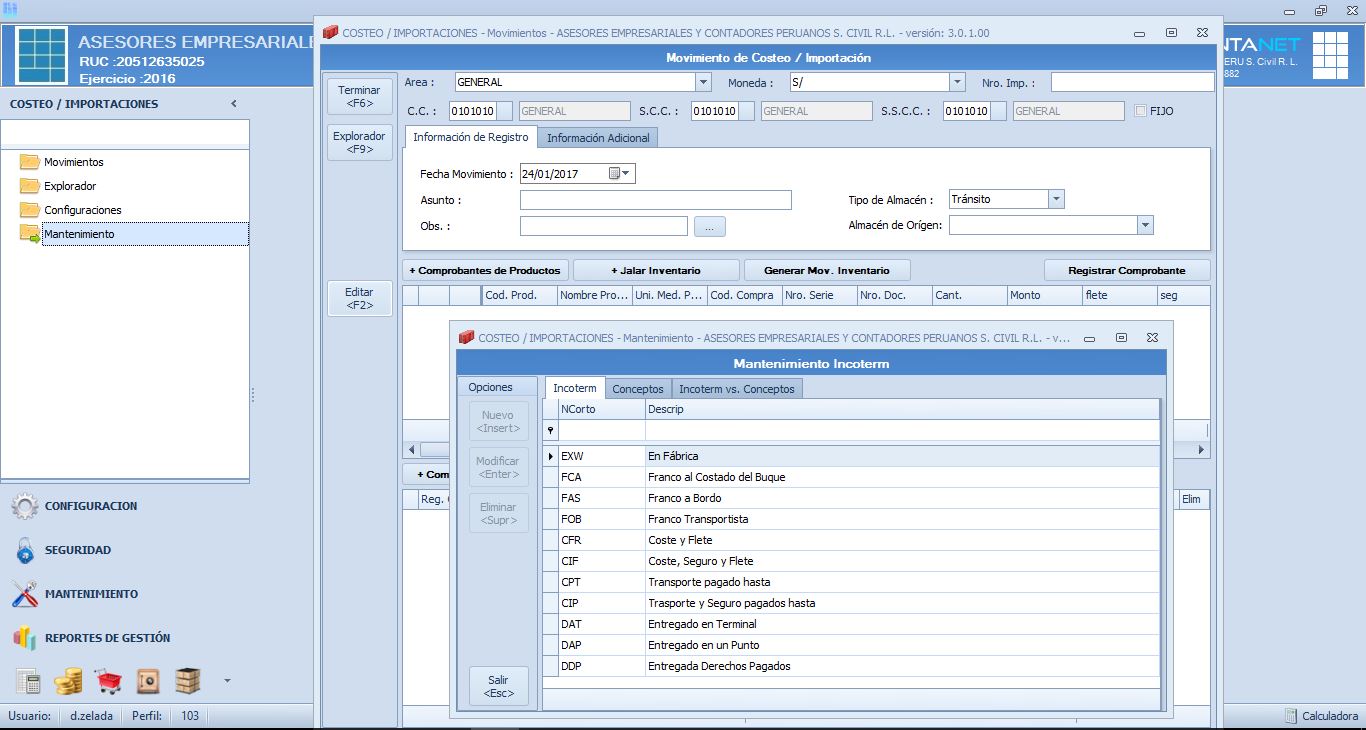Expand the Area dropdown showing GENERAL
The image size is (1366, 730).
tap(703, 83)
